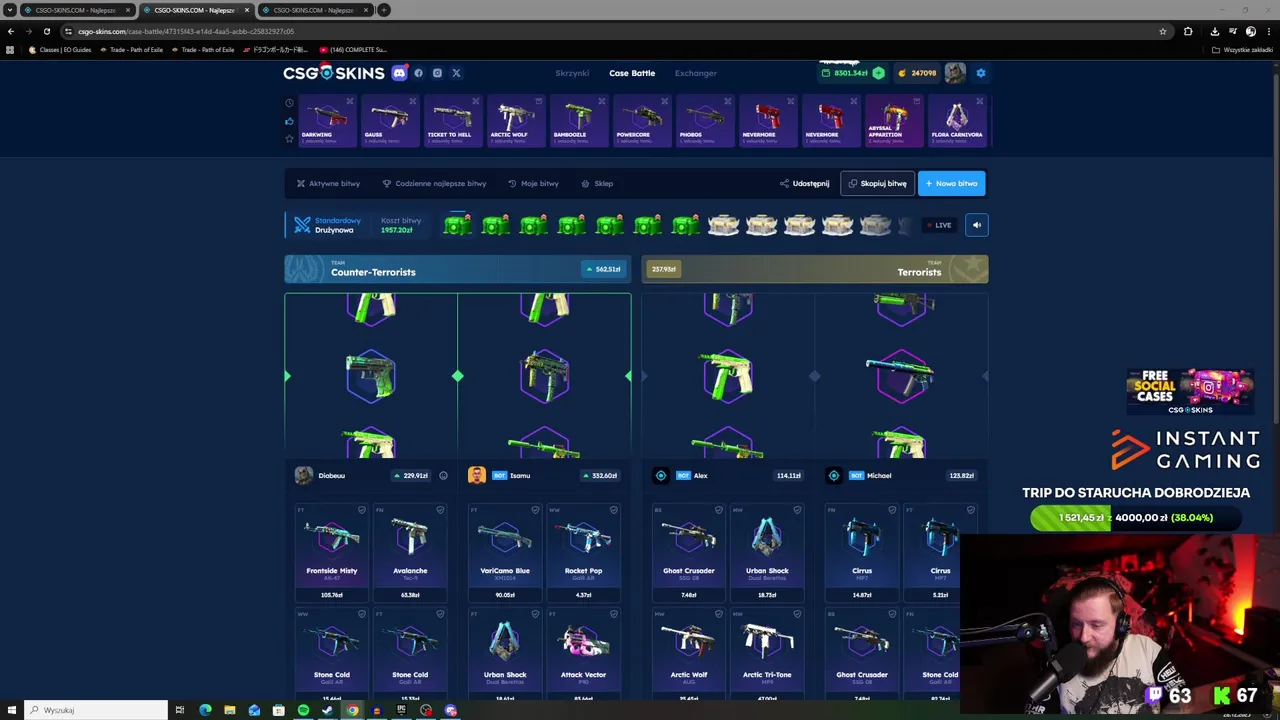
Task: Open the Darkwing drop card
Action: 326,121
